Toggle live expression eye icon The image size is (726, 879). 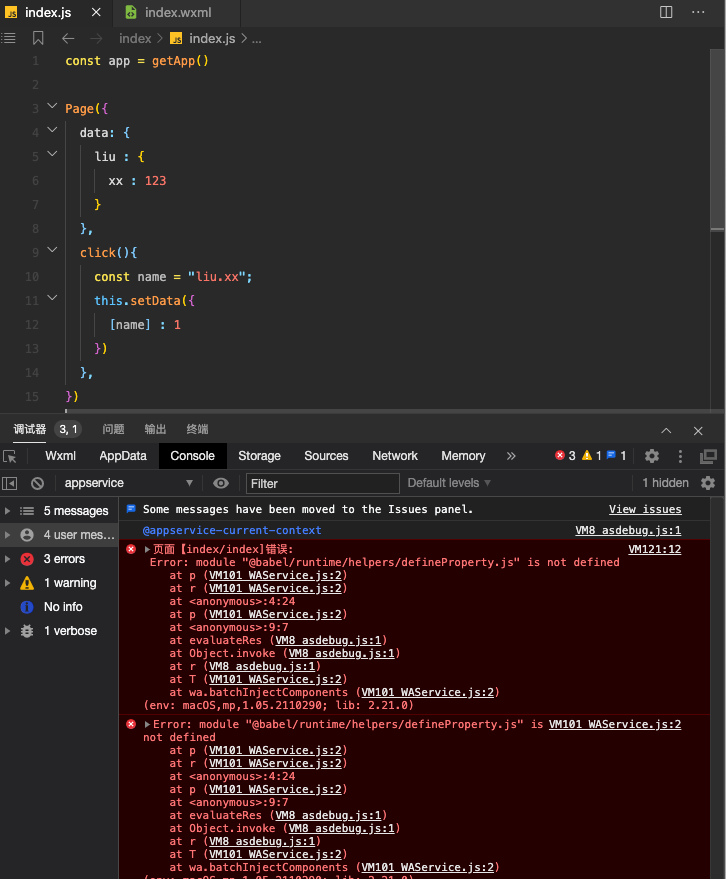[221, 483]
